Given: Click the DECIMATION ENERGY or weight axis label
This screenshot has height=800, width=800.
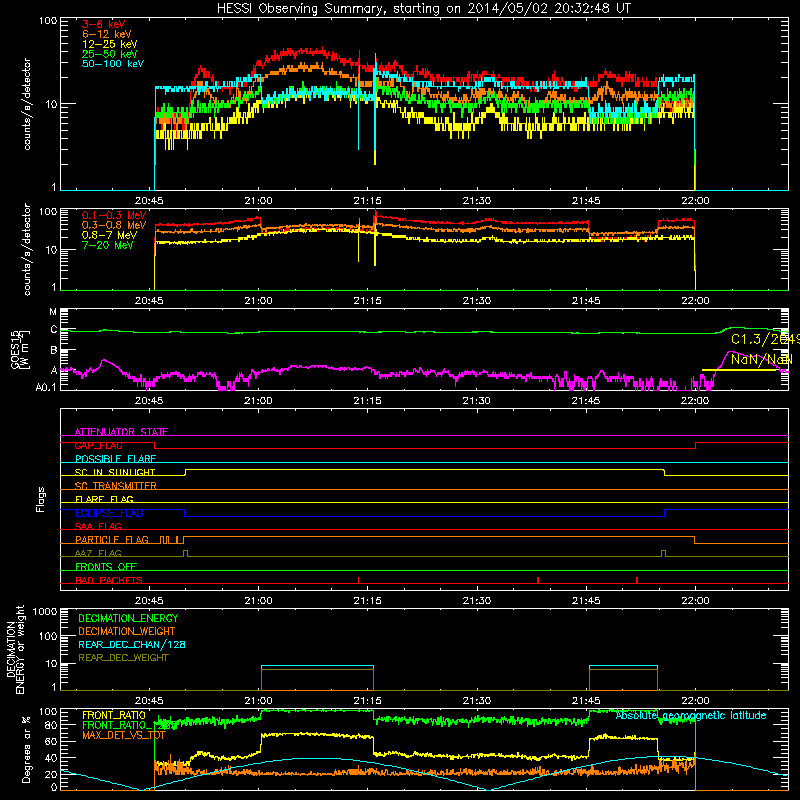Looking at the screenshot, I should 15,649.
